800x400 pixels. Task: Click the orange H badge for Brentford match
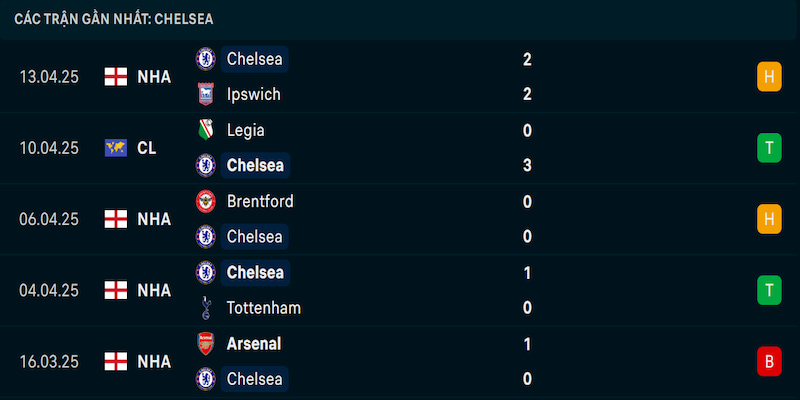pyautogui.click(x=769, y=219)
